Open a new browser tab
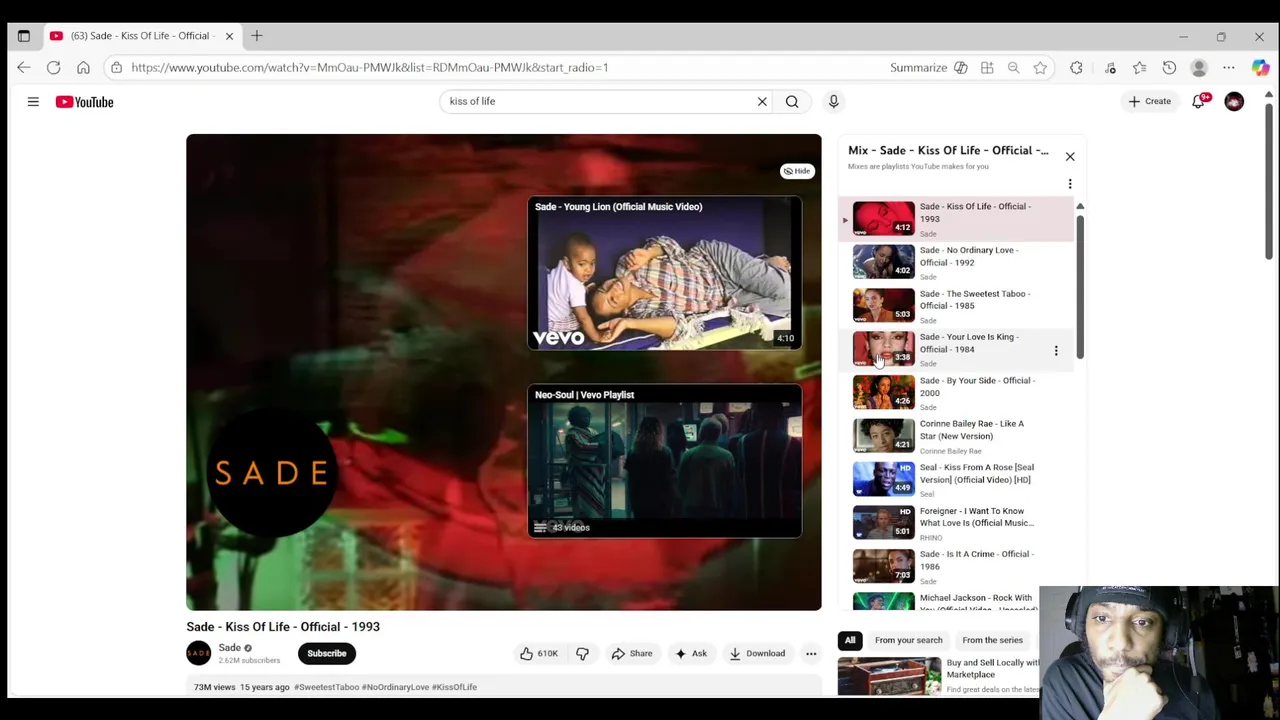Image resolution: width=1280 pixels, height=720 pixels. coord(257,36)
